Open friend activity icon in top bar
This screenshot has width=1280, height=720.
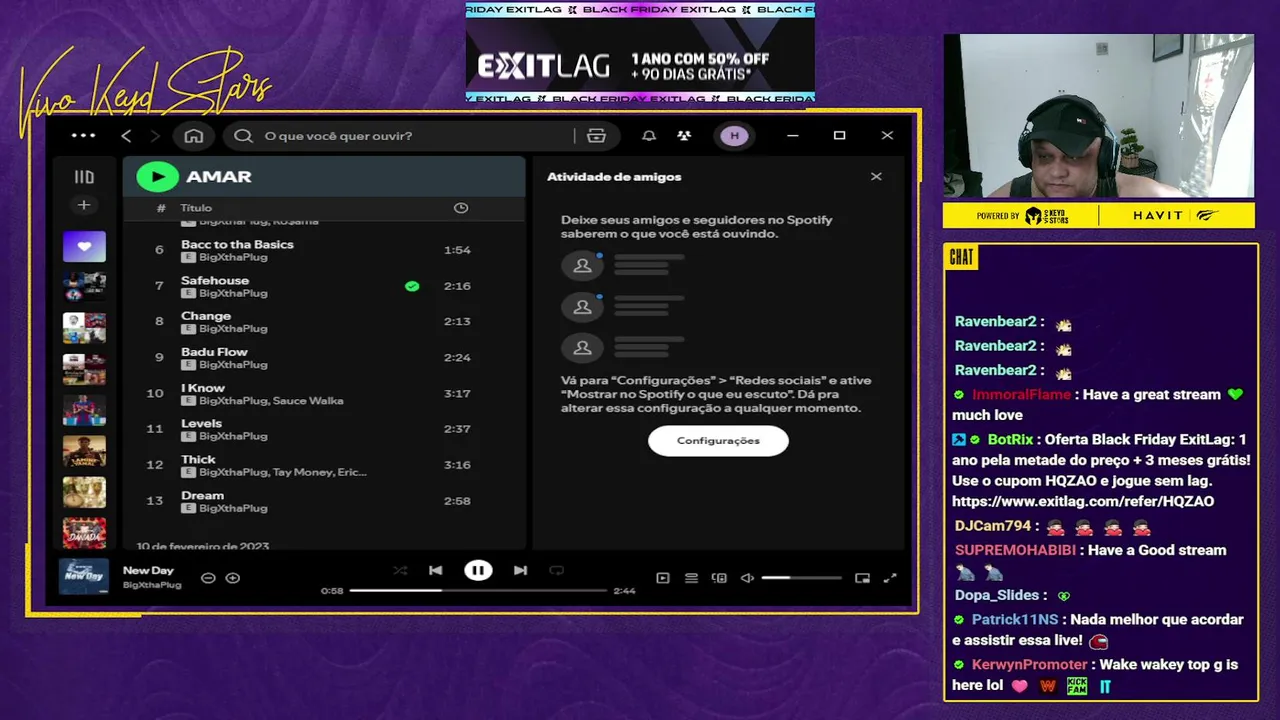684,136
